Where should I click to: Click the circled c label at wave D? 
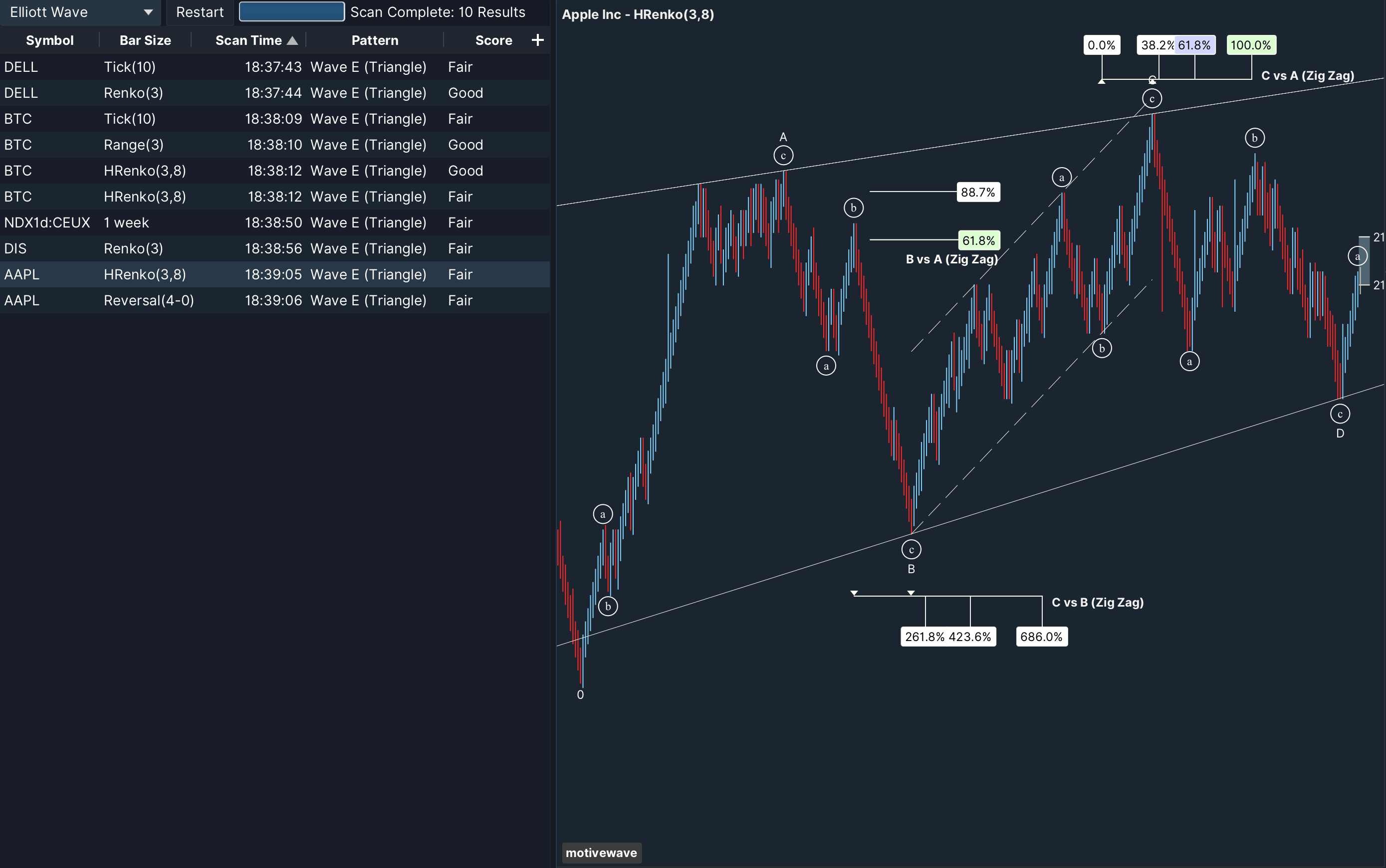point(1340,414)
